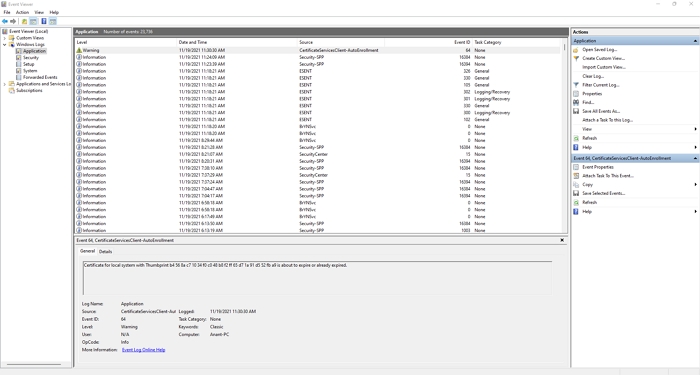Click the Refresh icon under Application actions
The height and width of the screenshot is (375, 700).
pyautogui.click(x=576, y=138)
